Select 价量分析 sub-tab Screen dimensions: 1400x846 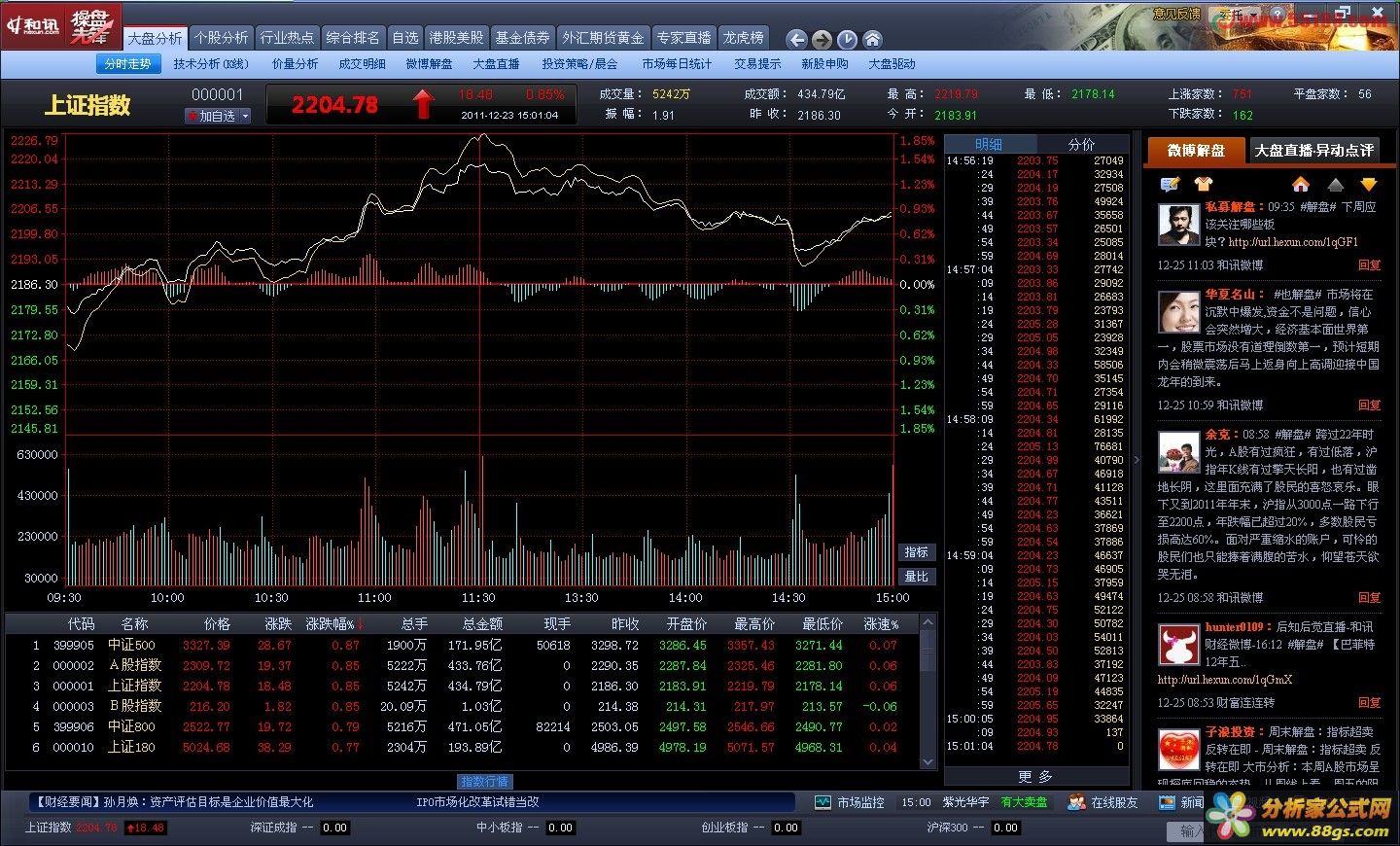pos(296,64)
